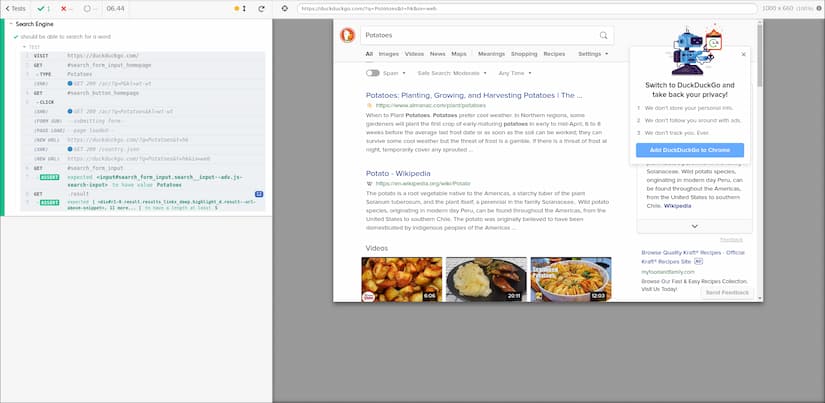Select the GET #search_form_input_homepage command
This screenshot has width=825, height=403.
[143, 65]
